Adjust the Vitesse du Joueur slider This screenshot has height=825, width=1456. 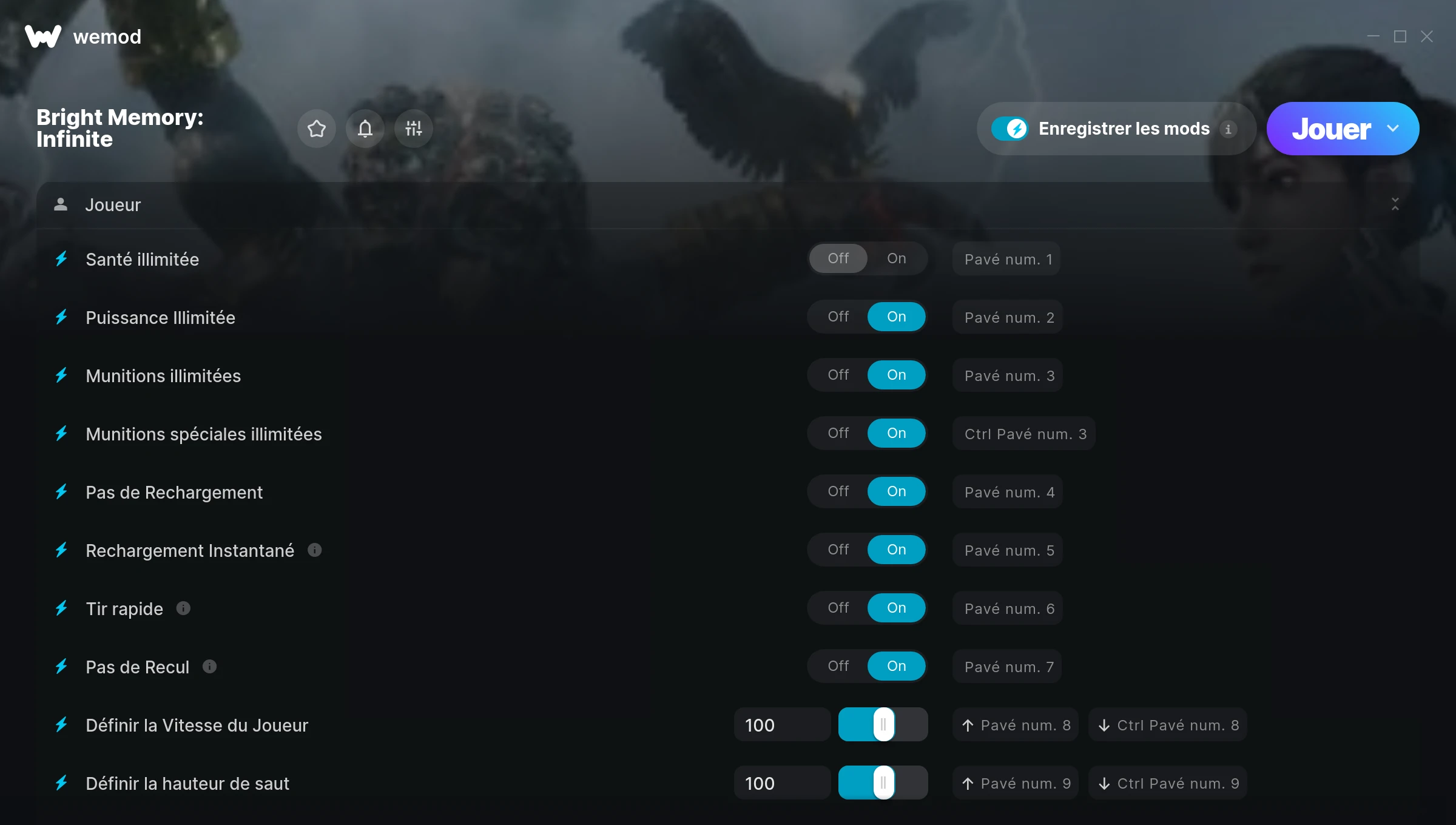[883, 725]
